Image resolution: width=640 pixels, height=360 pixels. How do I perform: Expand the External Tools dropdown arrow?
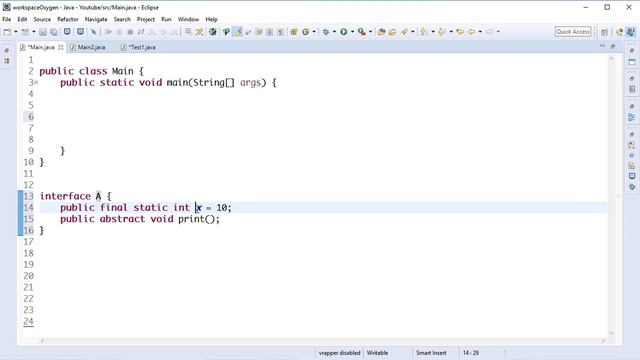point(370,32)
